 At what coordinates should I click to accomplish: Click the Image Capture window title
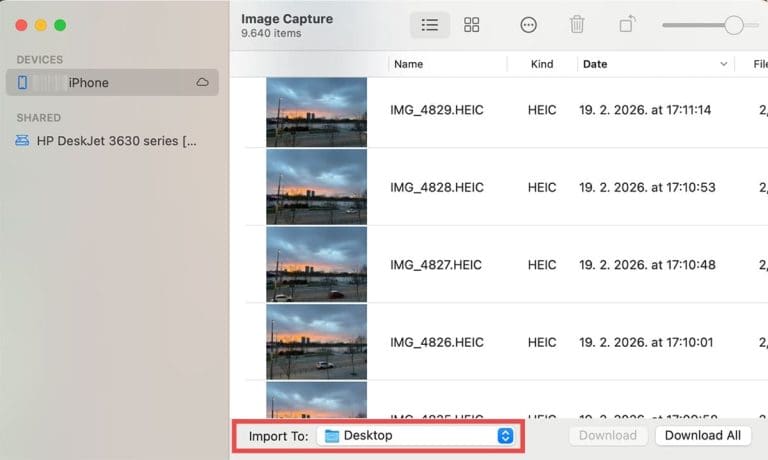click(x=287, y=19)
